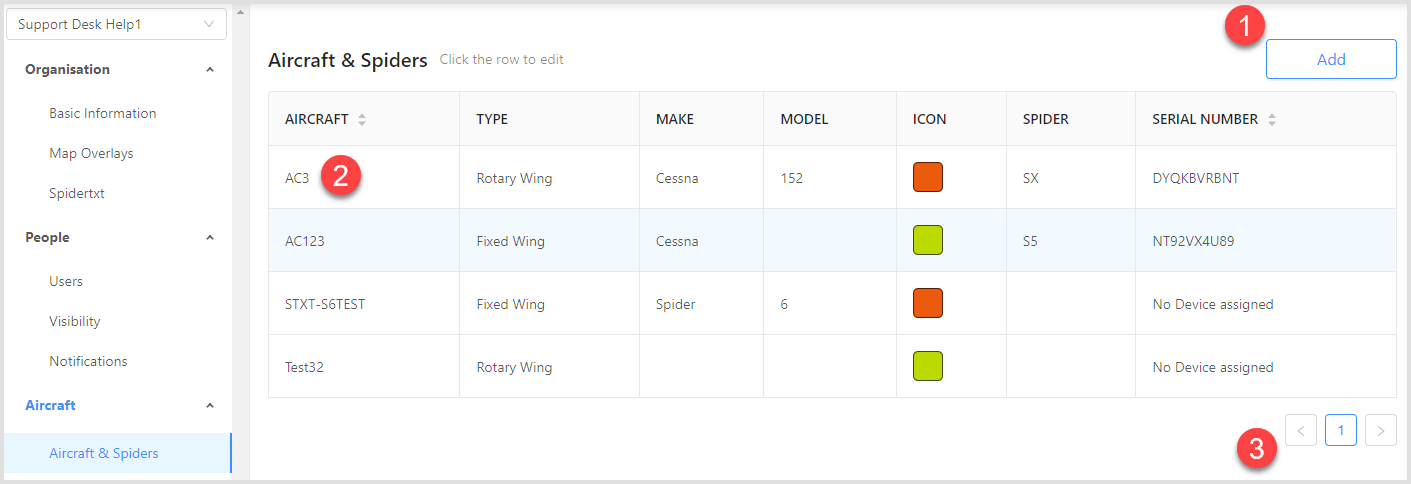Click the Add aircraft button

1330,59
